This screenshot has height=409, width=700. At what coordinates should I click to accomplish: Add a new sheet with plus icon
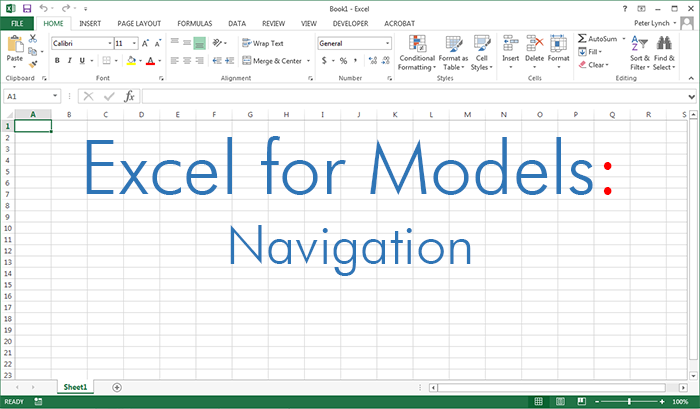point(117,387)
